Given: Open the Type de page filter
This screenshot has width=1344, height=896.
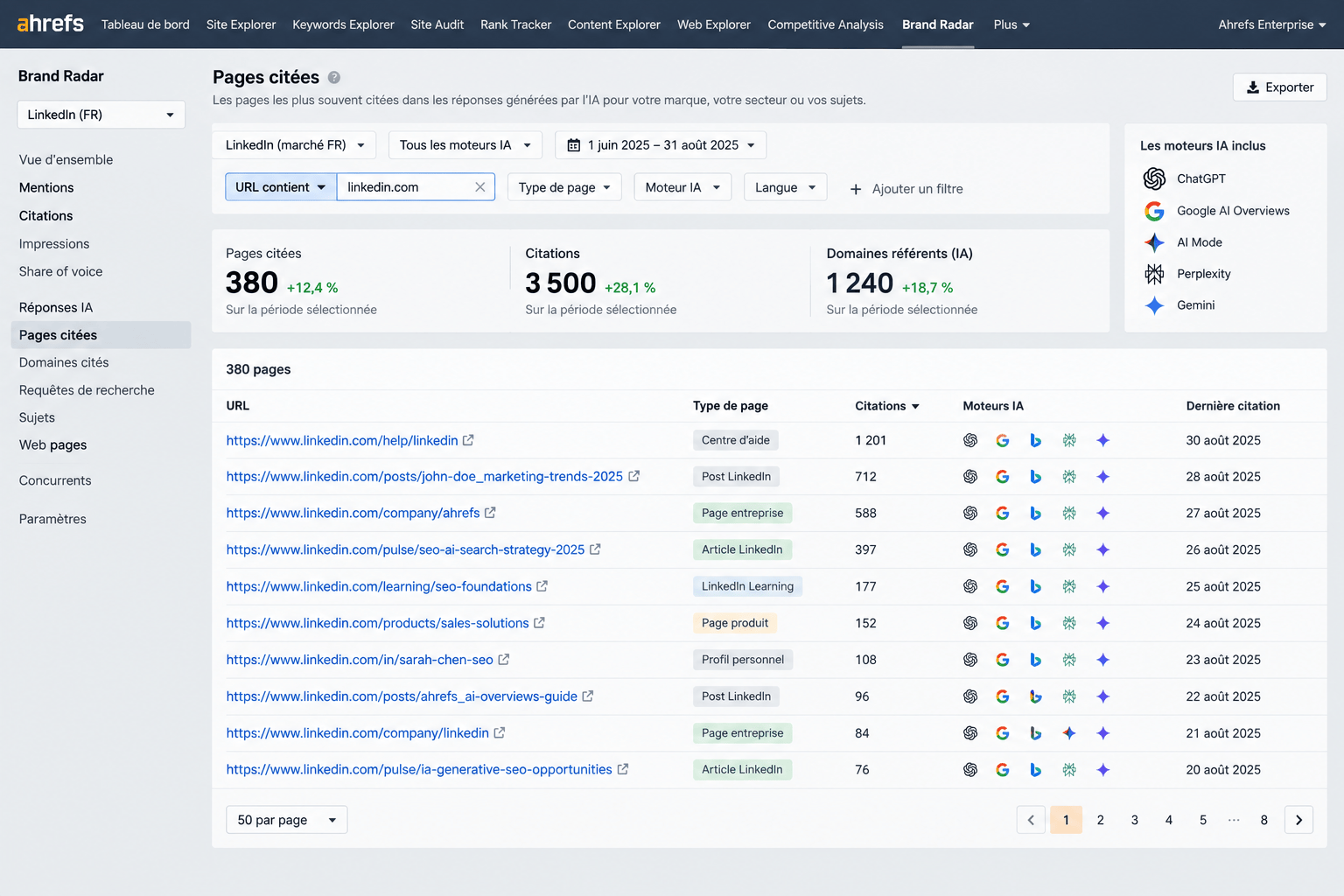Looking at the screenshot, I should (564, 187).
